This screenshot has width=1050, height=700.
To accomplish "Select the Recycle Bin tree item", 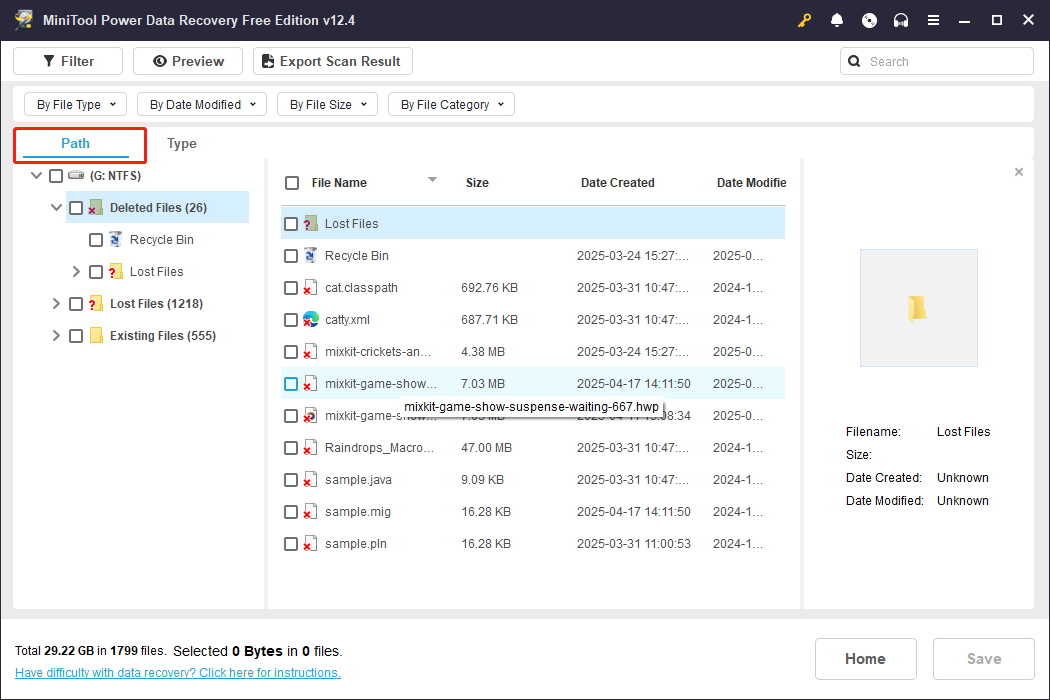I will (161, 240).
